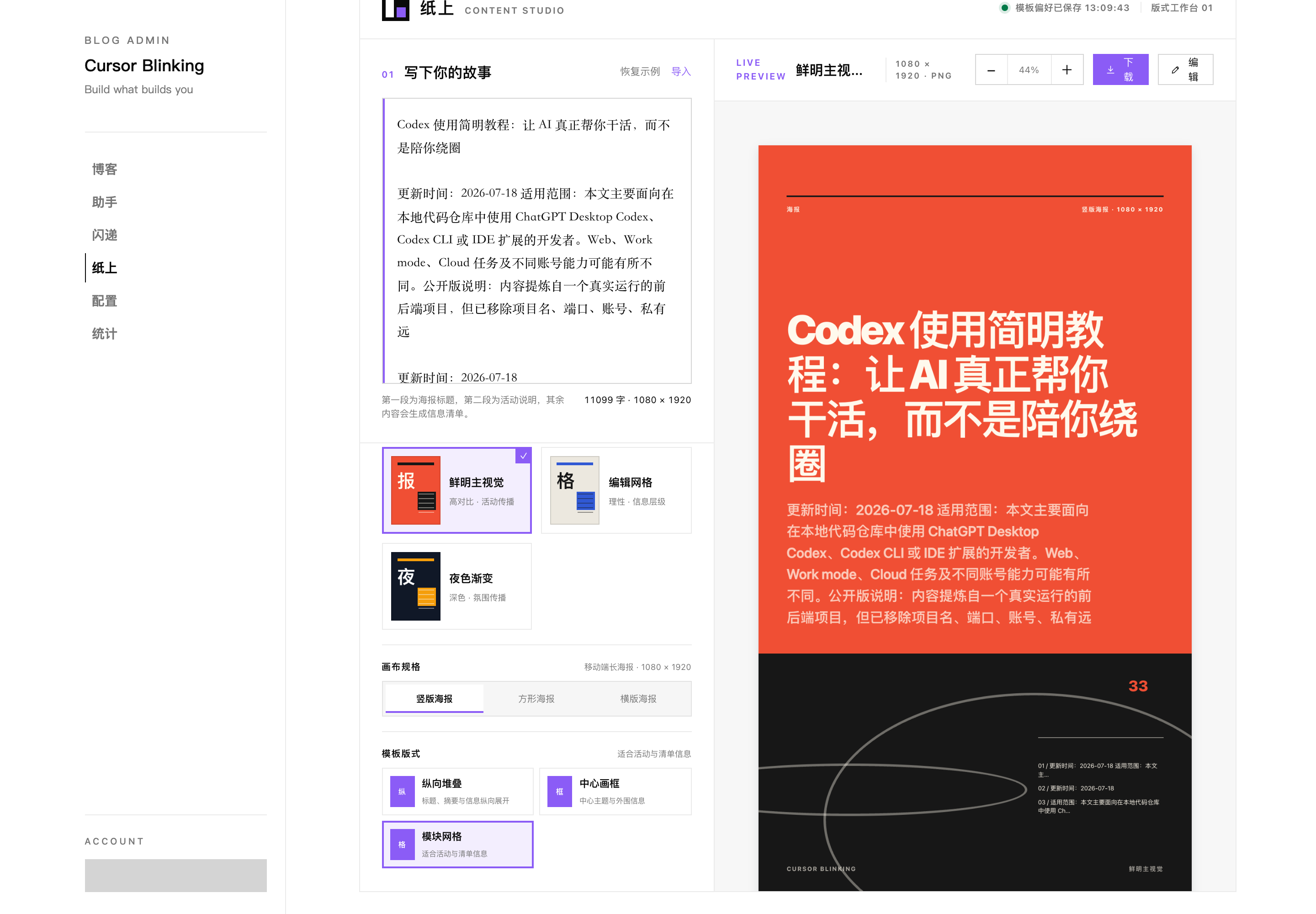The width and height of the screenshot is (1316, 914).
Task: Select the 鲜明主视觉 theme card
Action: pyautogui.click(x=456, y=490)
